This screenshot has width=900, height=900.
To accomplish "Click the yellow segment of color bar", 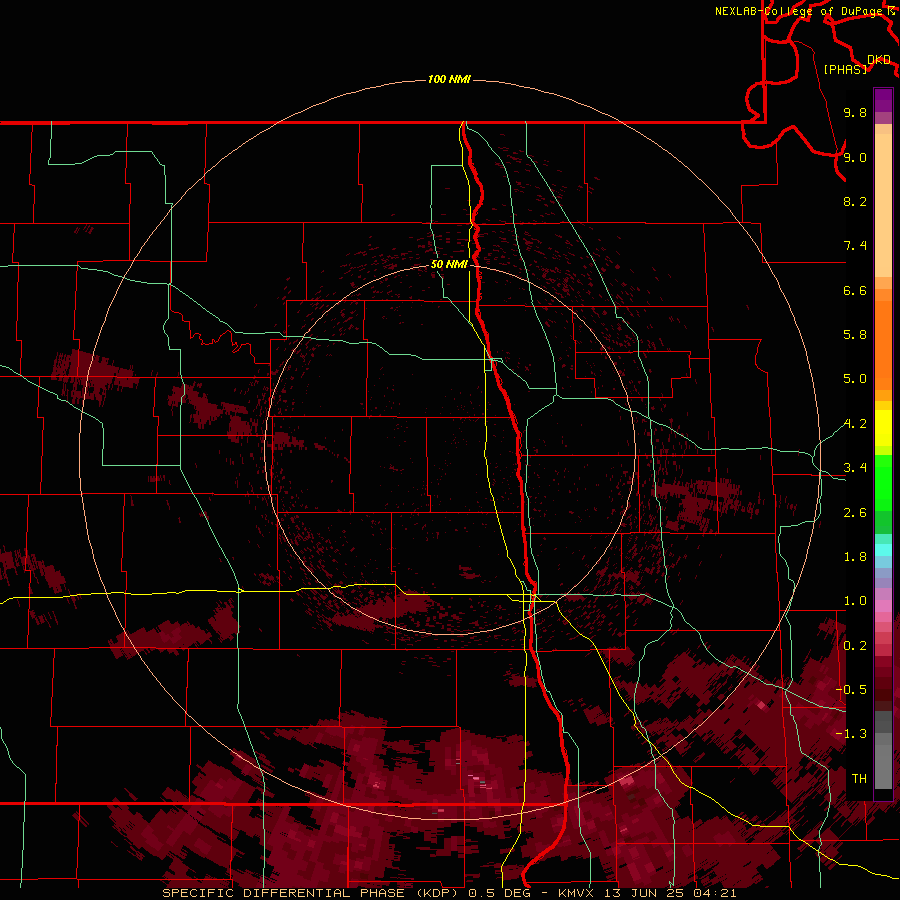I will click(883, 428).
